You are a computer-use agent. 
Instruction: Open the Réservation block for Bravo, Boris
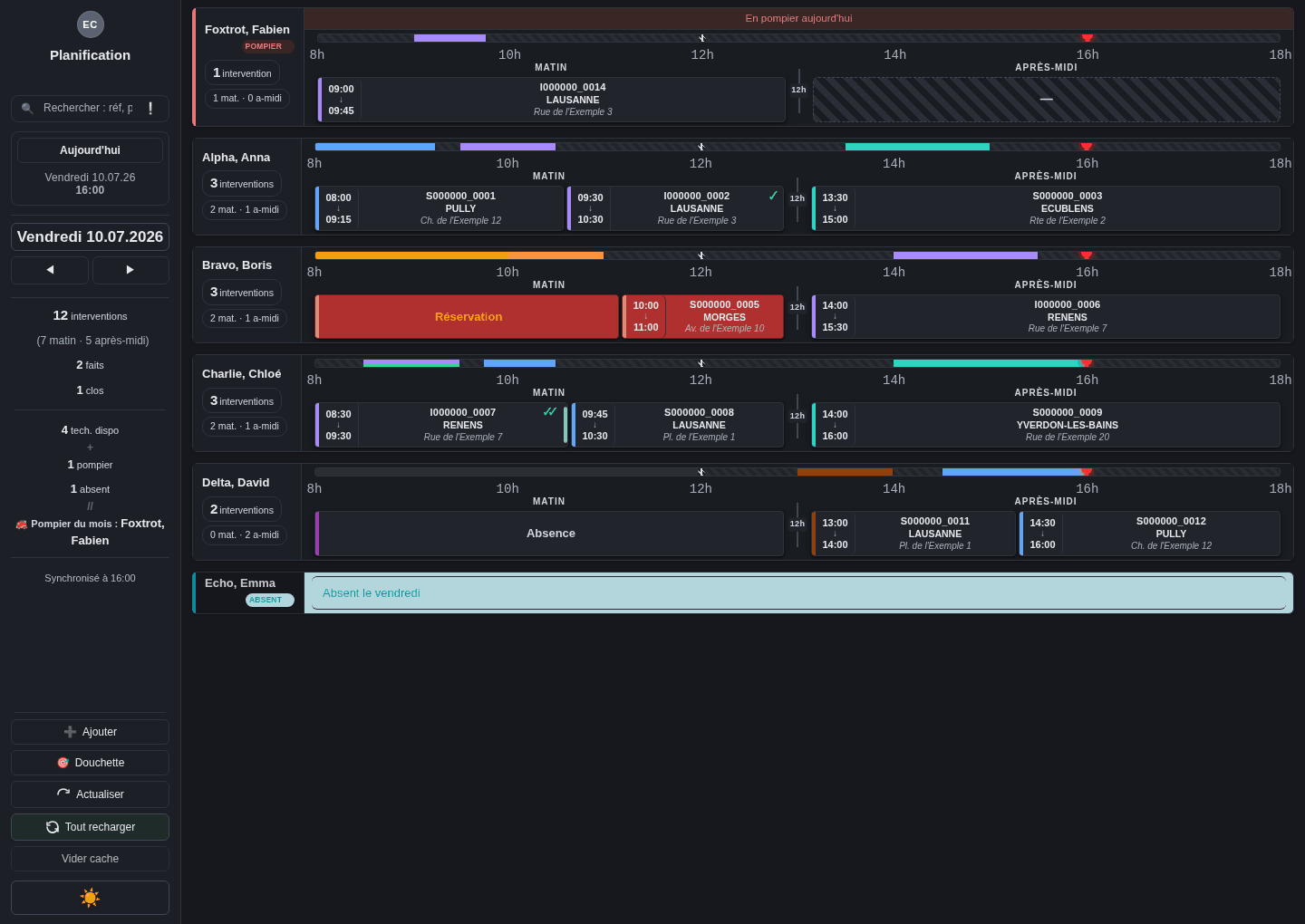tap(467, 317)
